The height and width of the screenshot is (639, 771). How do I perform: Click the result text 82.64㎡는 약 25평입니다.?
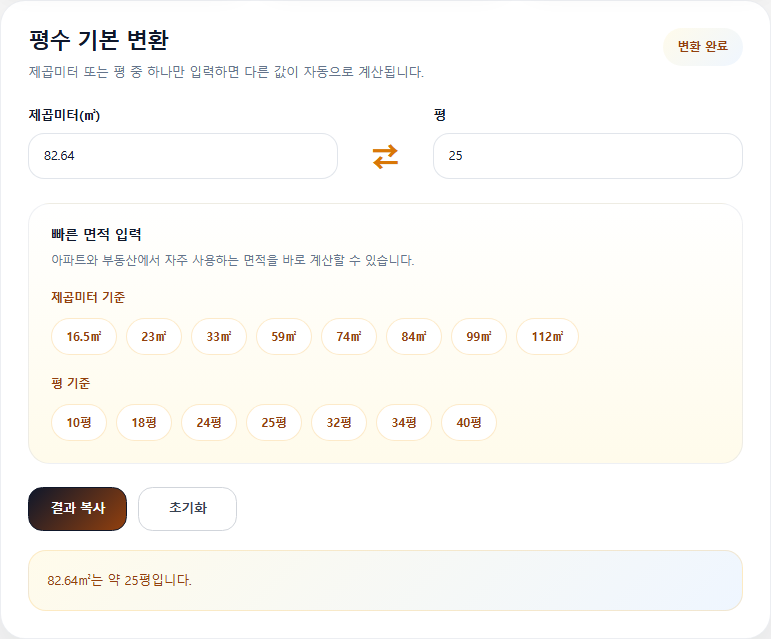119,580
